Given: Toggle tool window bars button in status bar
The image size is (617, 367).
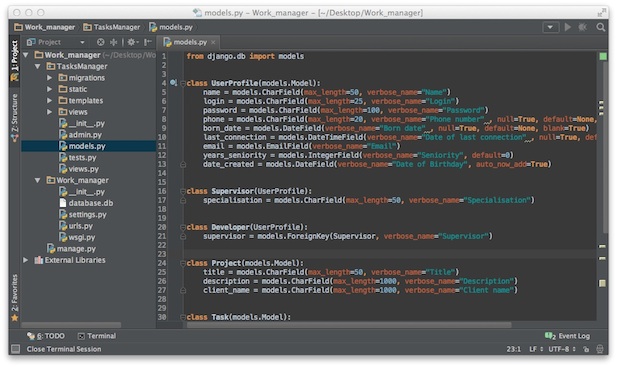Looking at the screenshot, I should point(15,349).
